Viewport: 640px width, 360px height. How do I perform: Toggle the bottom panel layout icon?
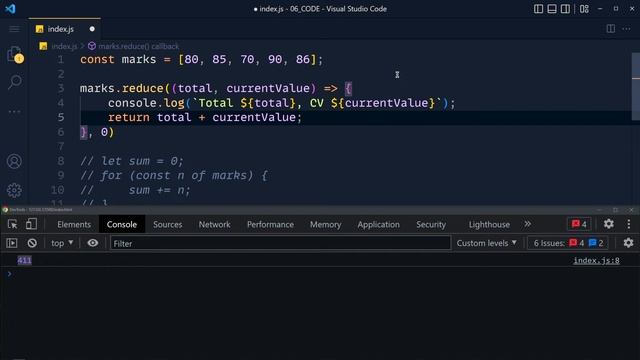pyautogui.click(x=552, y=9)
